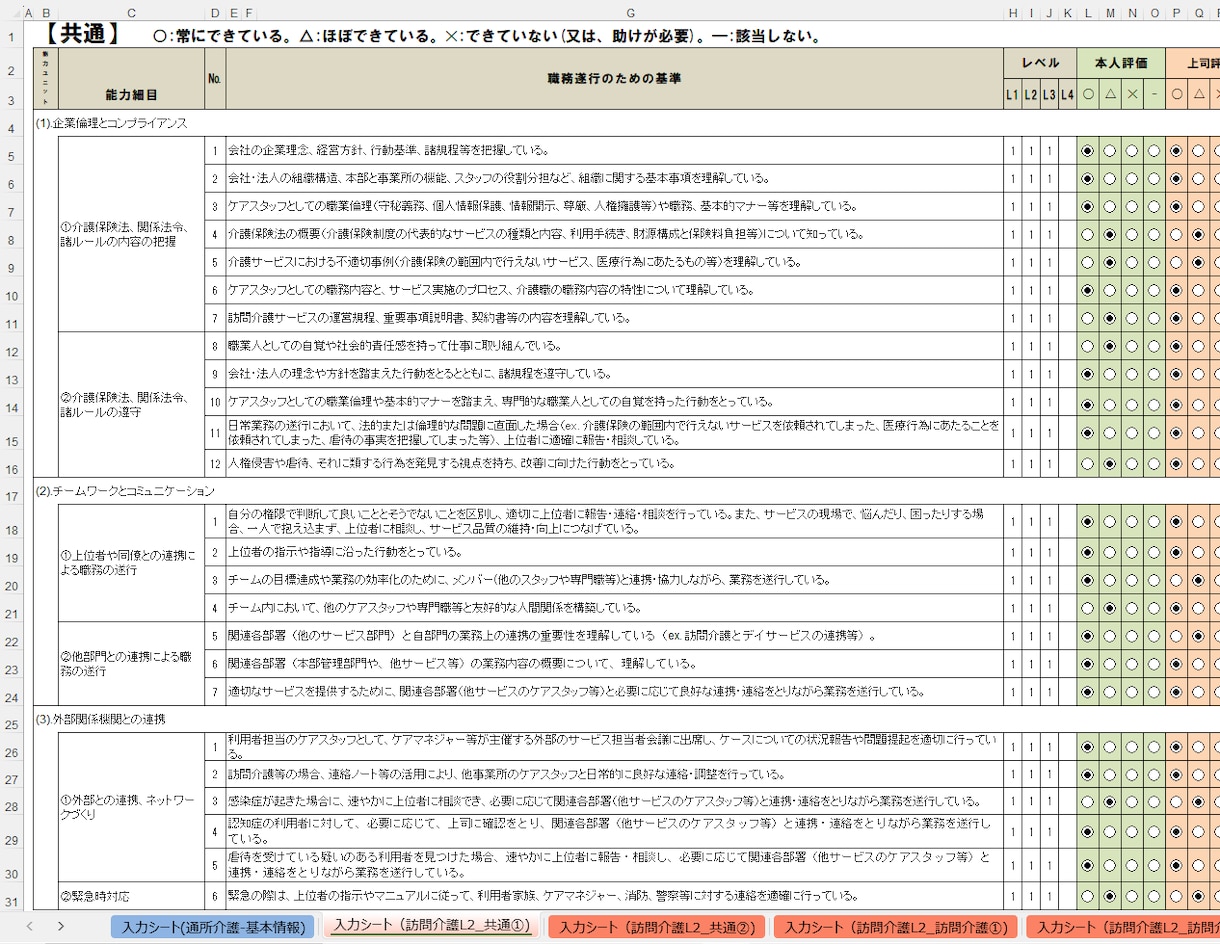Viewport: 1220px width, 944px height.
Task: Switch to the 訪問介護L2_共通① sheet tab
Action: coord(432,926)
